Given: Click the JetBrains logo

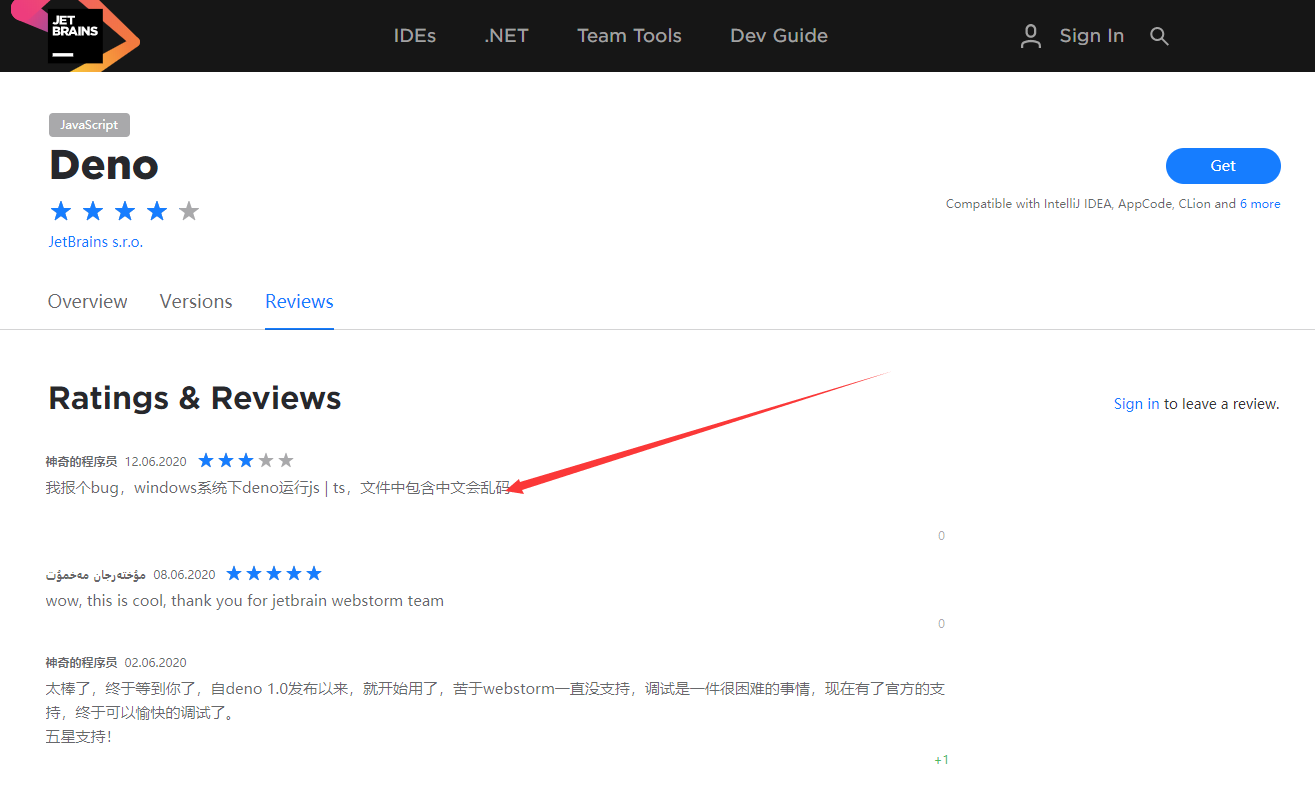Looking at the screenshot, I should click(x=75, y=35).
